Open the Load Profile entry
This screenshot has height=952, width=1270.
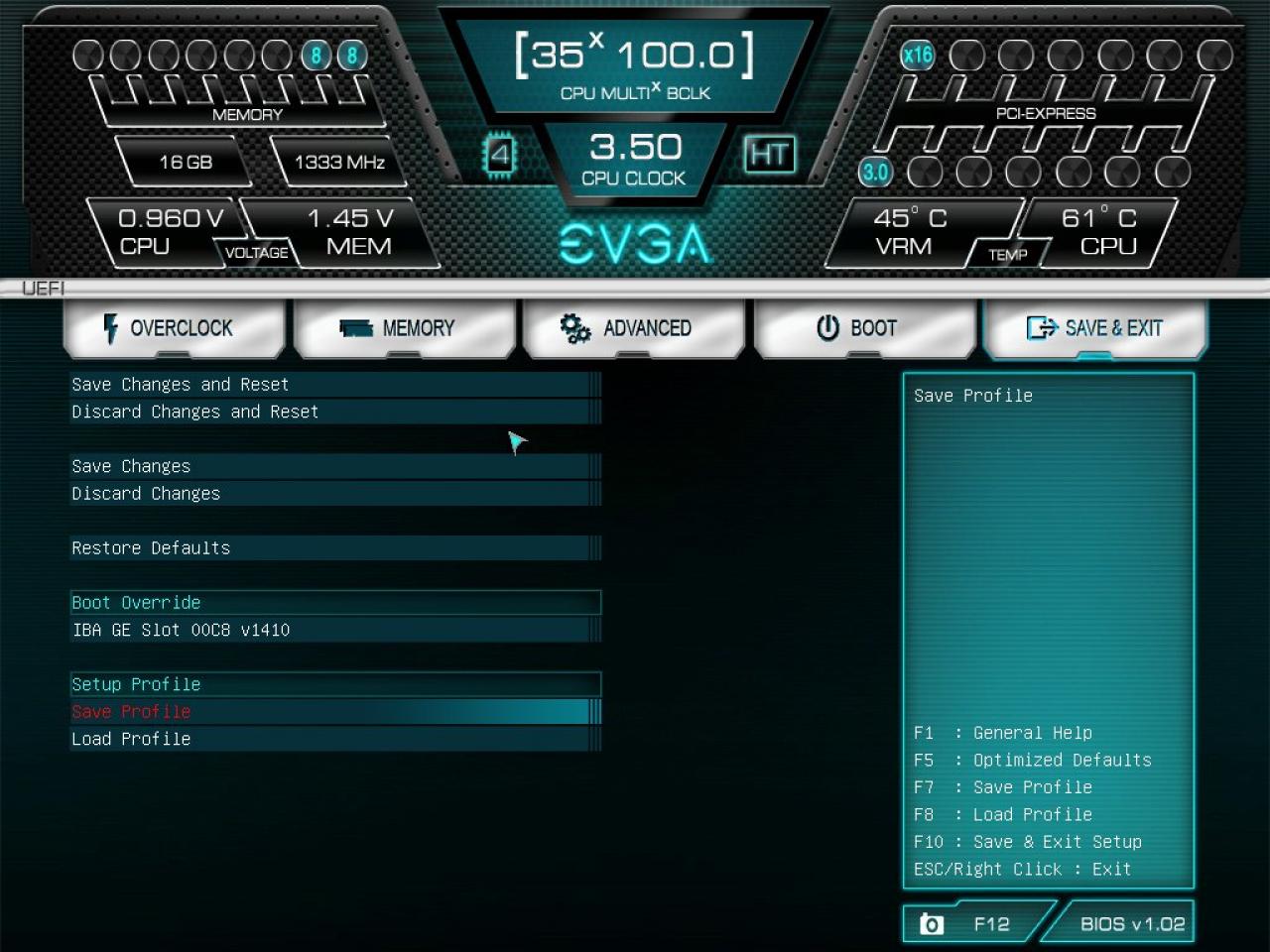[x=335, y=739]
